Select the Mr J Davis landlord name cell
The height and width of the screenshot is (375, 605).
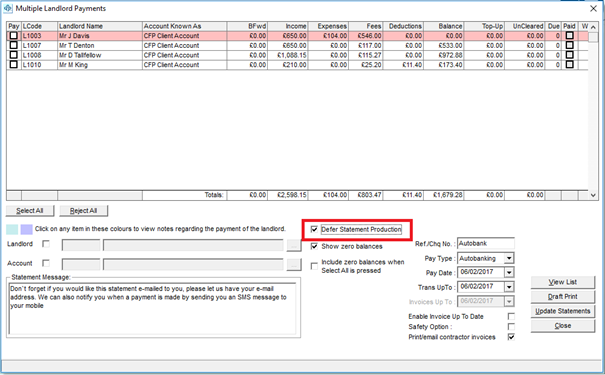point(100,35)
